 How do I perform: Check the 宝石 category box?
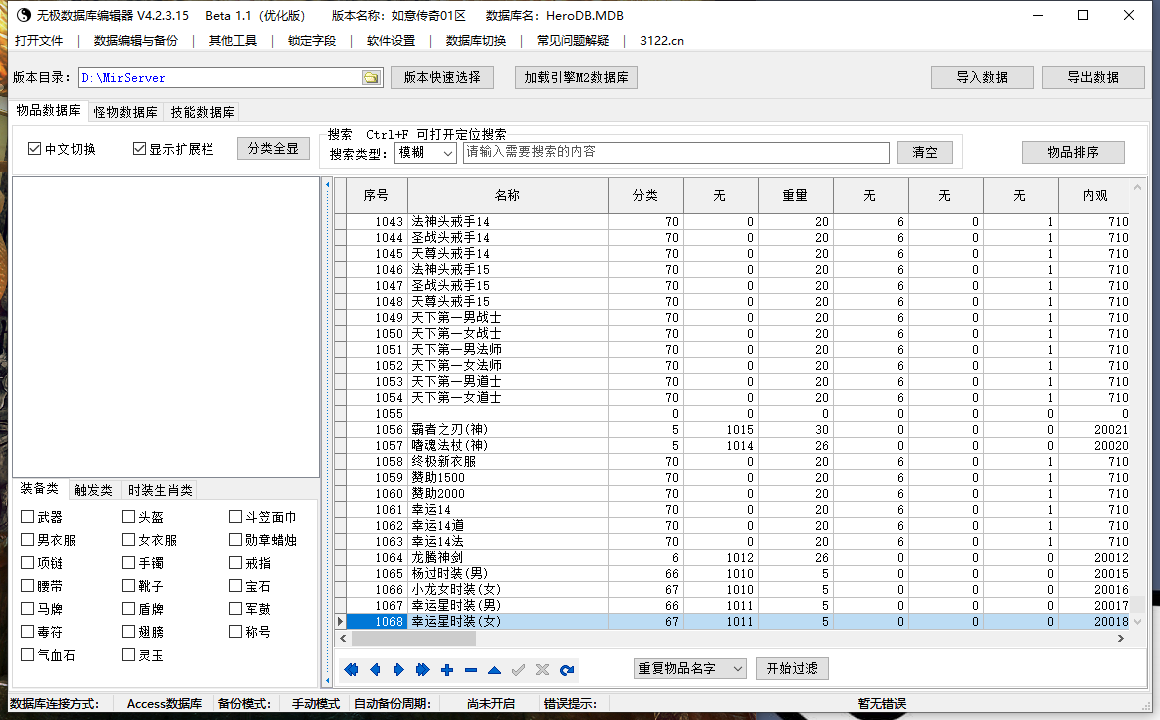click(x=235, y=585)
